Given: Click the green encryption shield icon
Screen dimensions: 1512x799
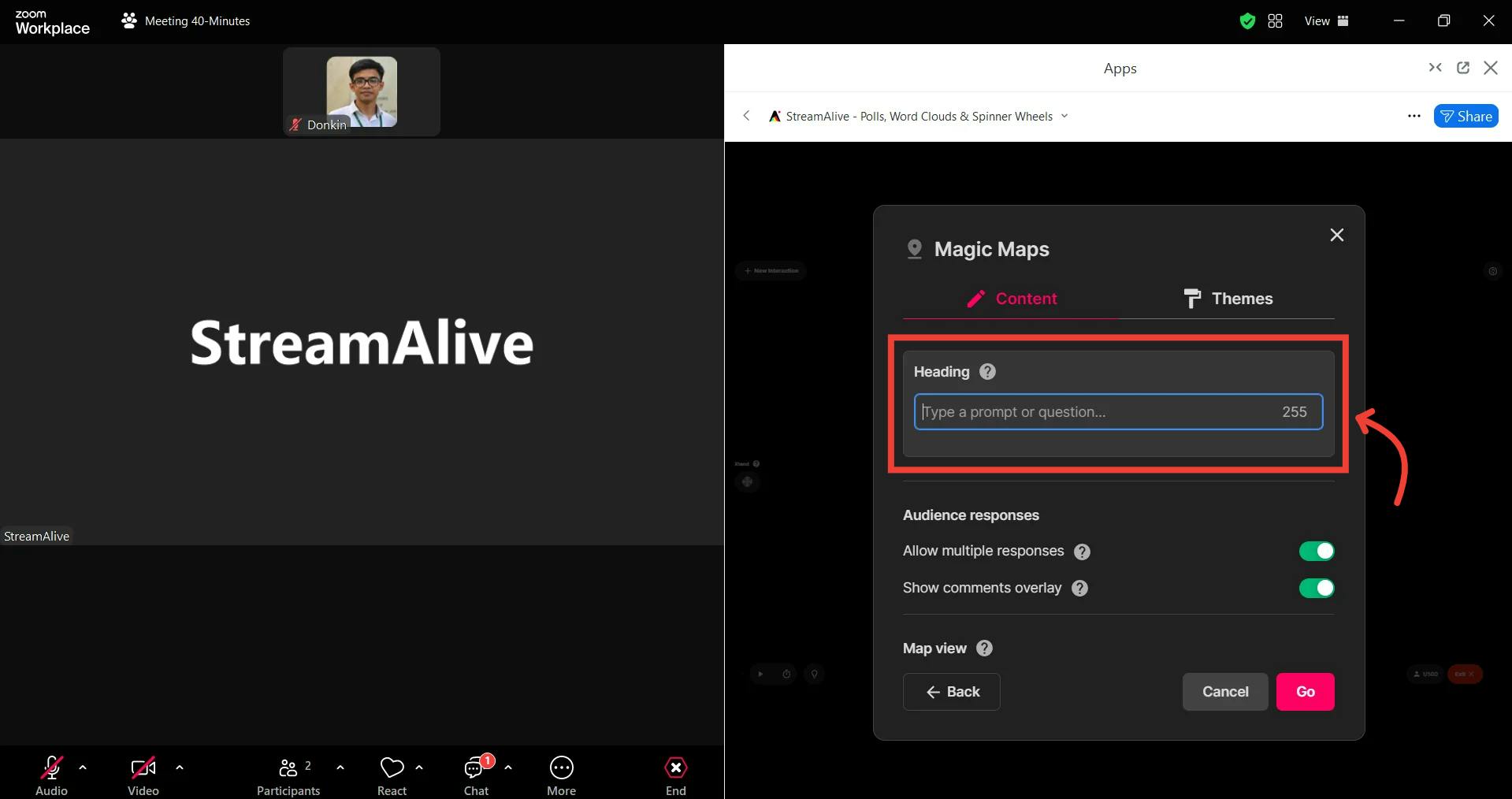Looking at the screenshot, I should 1247,21.
